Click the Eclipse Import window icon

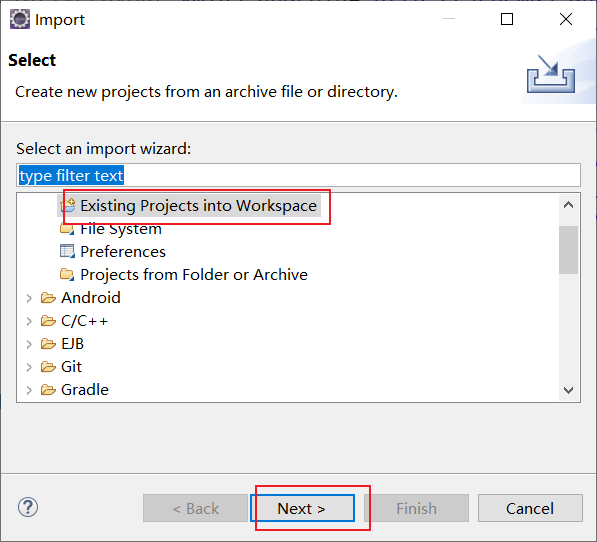point(20,19)
